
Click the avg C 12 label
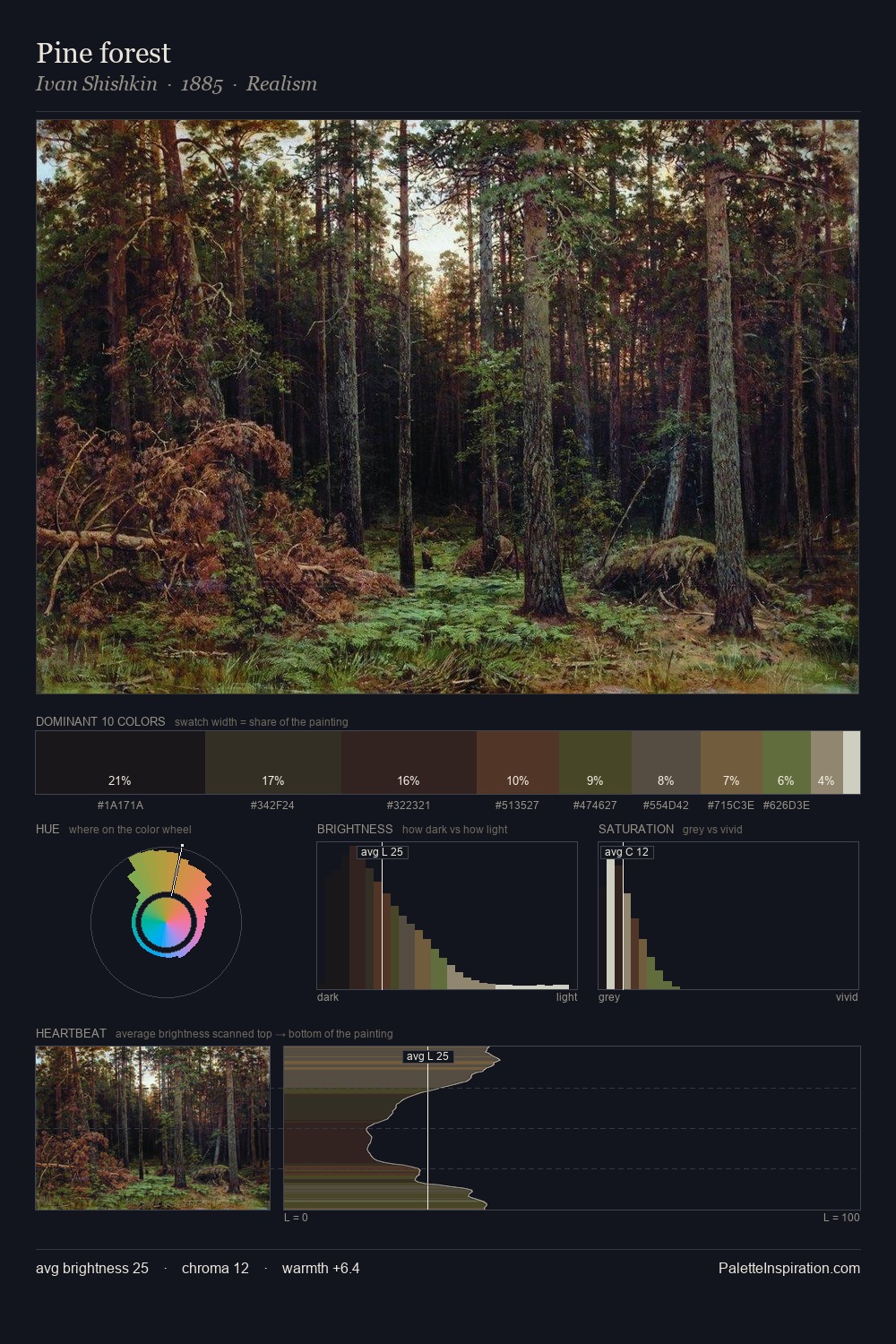pos(626,852)
